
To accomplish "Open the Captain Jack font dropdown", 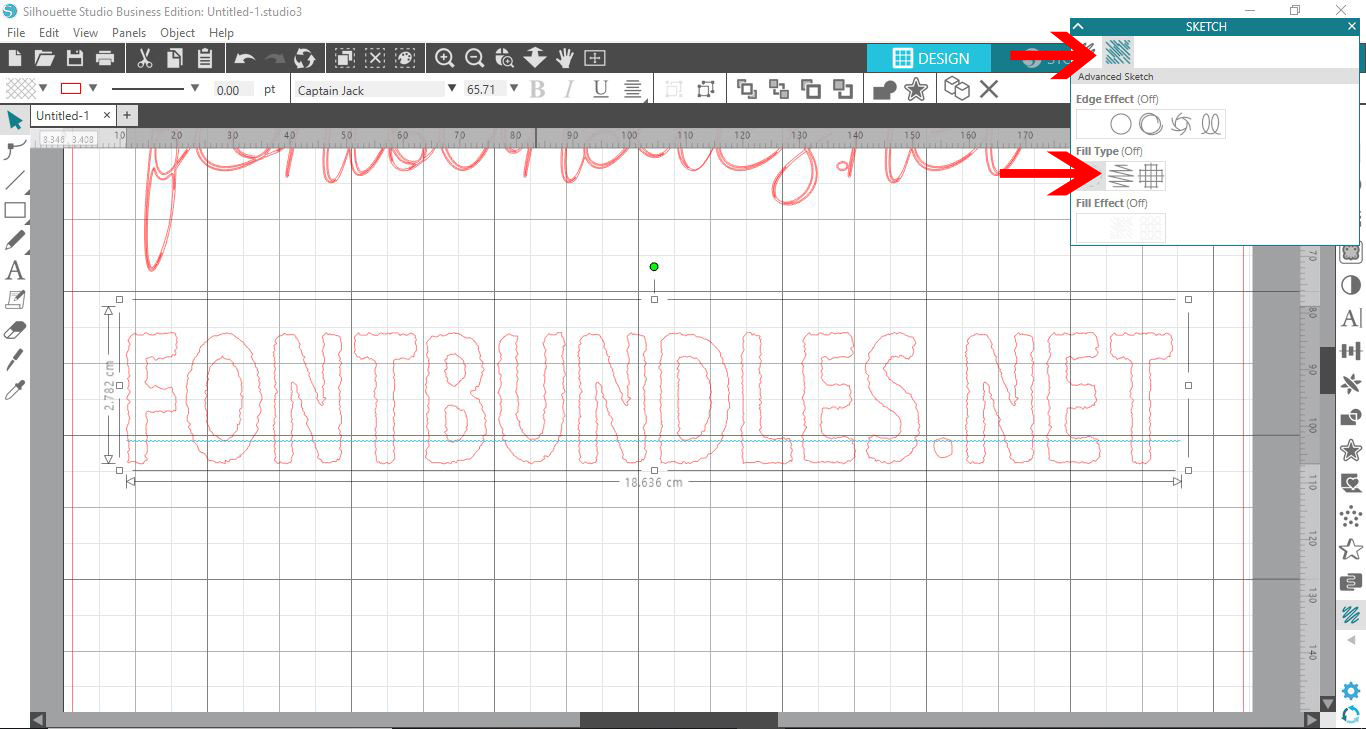I will pyautogui.click(x=451, y=88).
